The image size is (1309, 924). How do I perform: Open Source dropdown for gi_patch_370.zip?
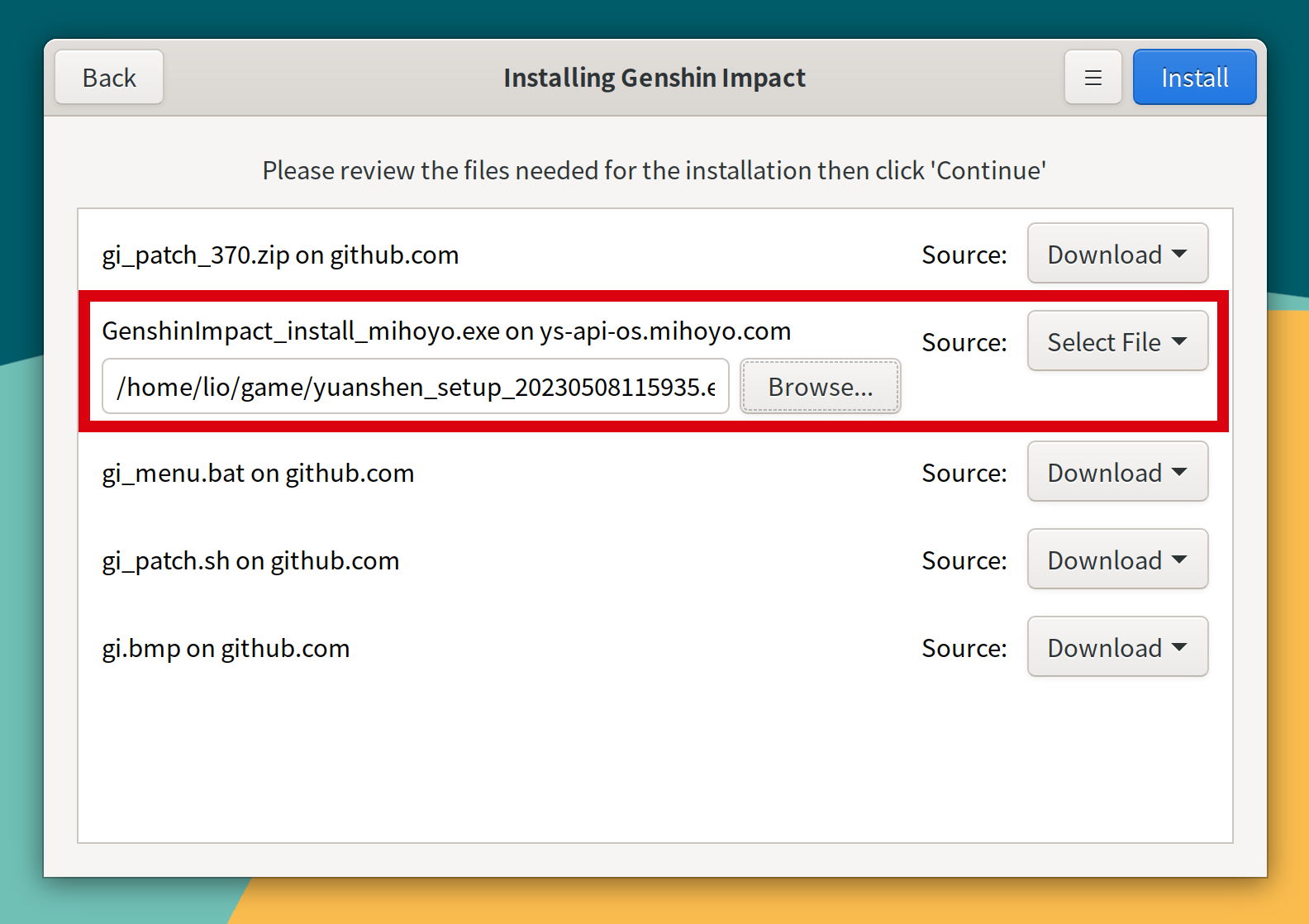pos(1117,254)
